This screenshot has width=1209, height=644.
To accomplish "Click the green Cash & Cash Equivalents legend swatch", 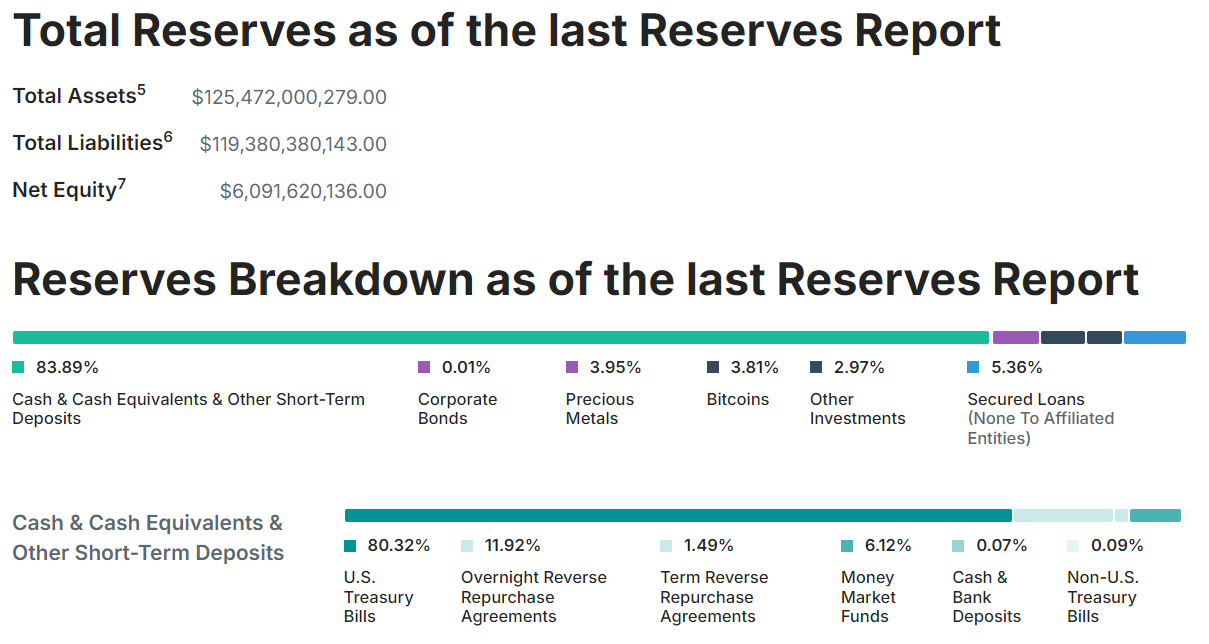I will point(18,367).
